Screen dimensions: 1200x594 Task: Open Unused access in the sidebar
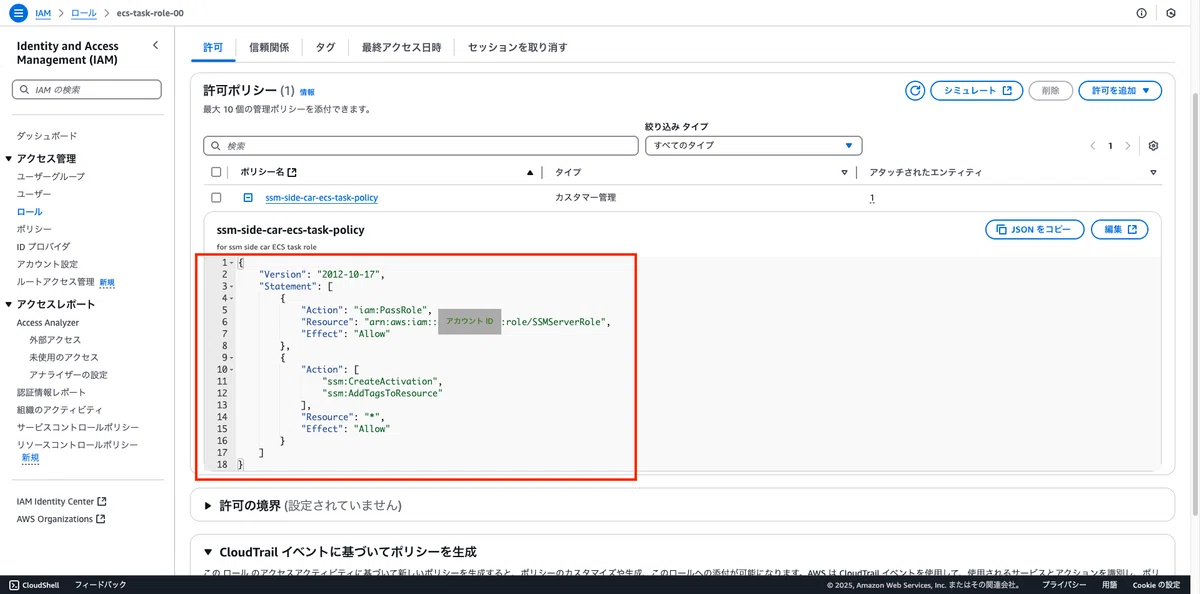(64, 357)
